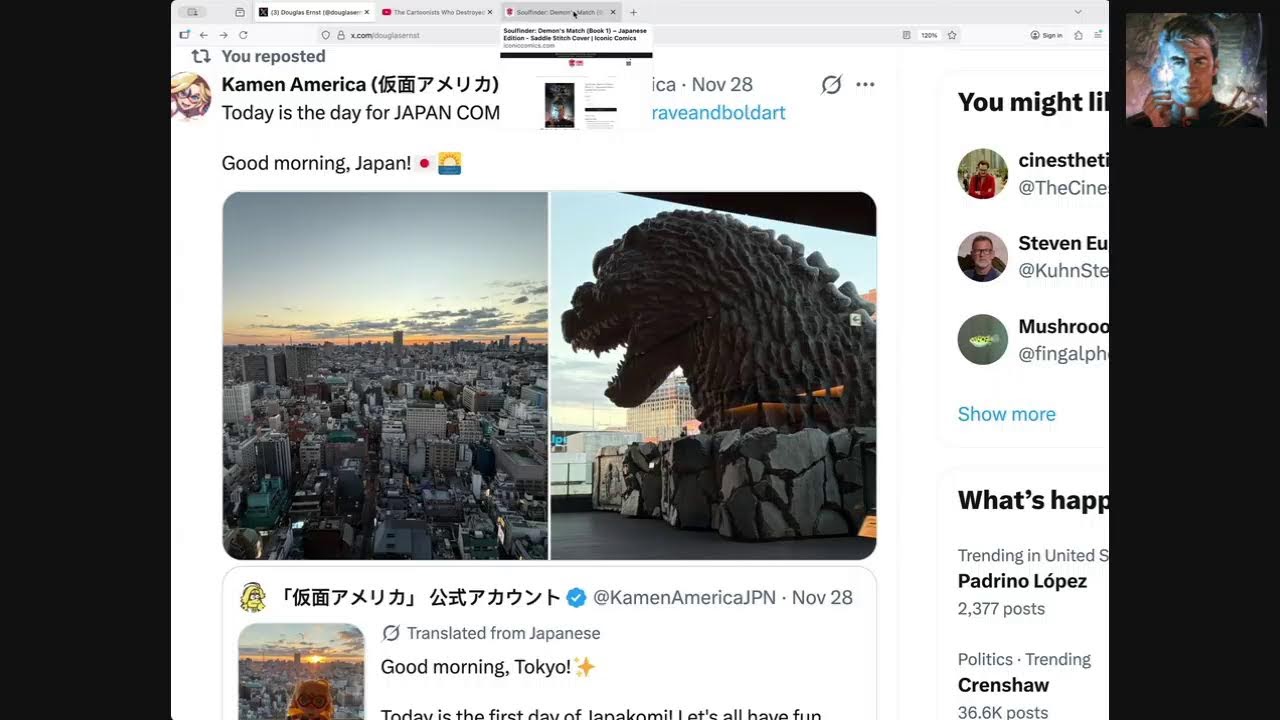Click the Grok icon on the repost
Viewport: 1280px width, 720px height.
[x=831, y=85]
